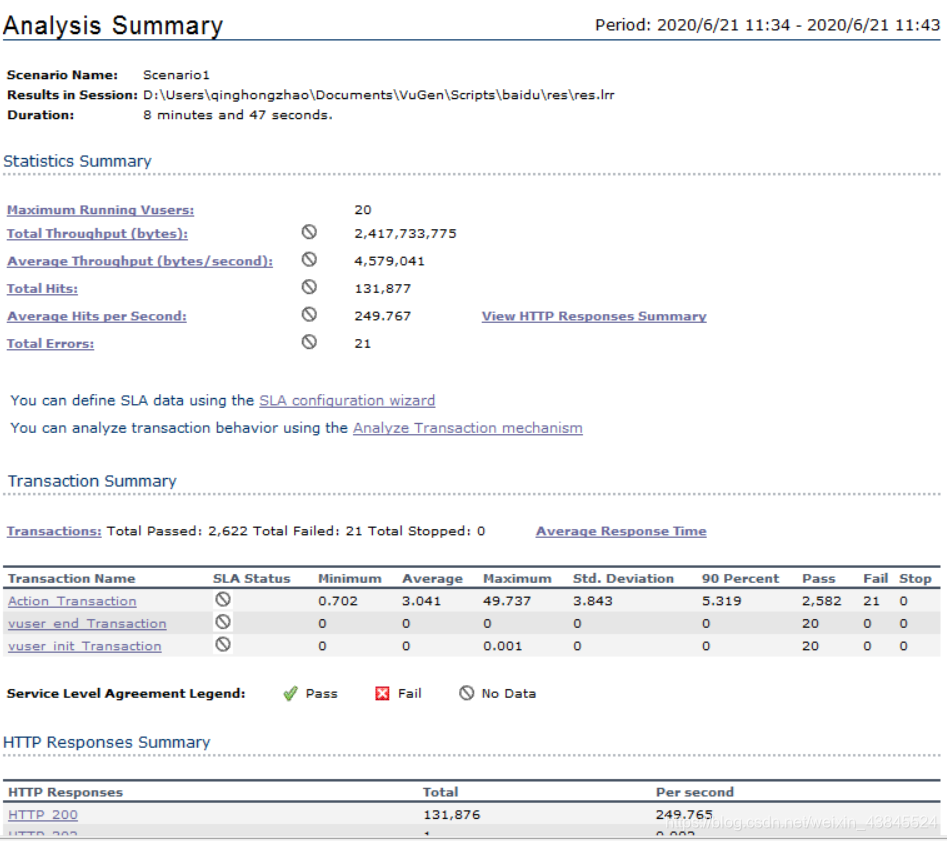Click No Data icon beside Total Errors

tap(309, 342)
